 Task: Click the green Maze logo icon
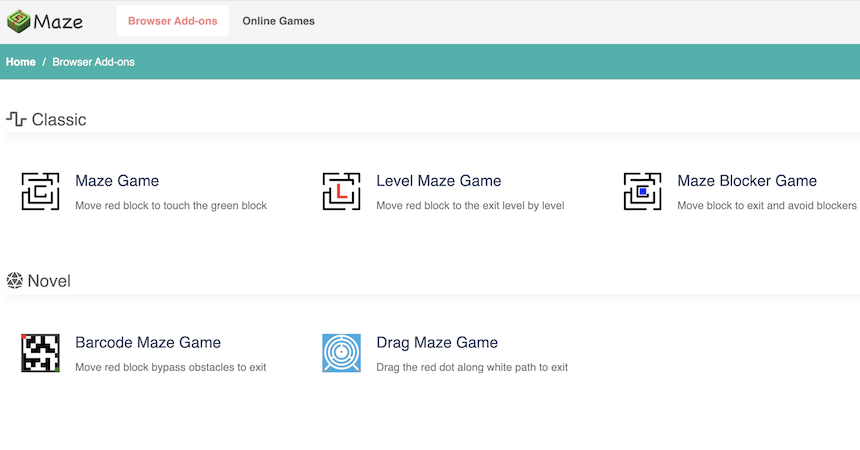point(19,21)
